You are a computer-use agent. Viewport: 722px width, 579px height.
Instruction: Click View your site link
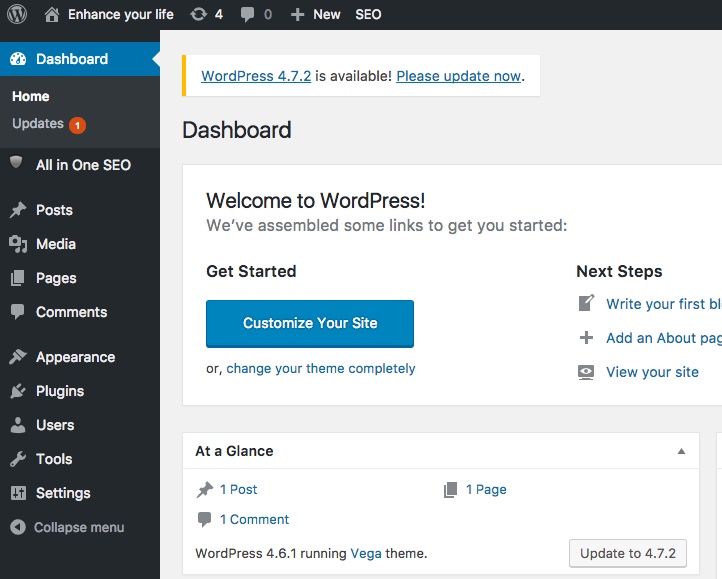tap(652, 372)
